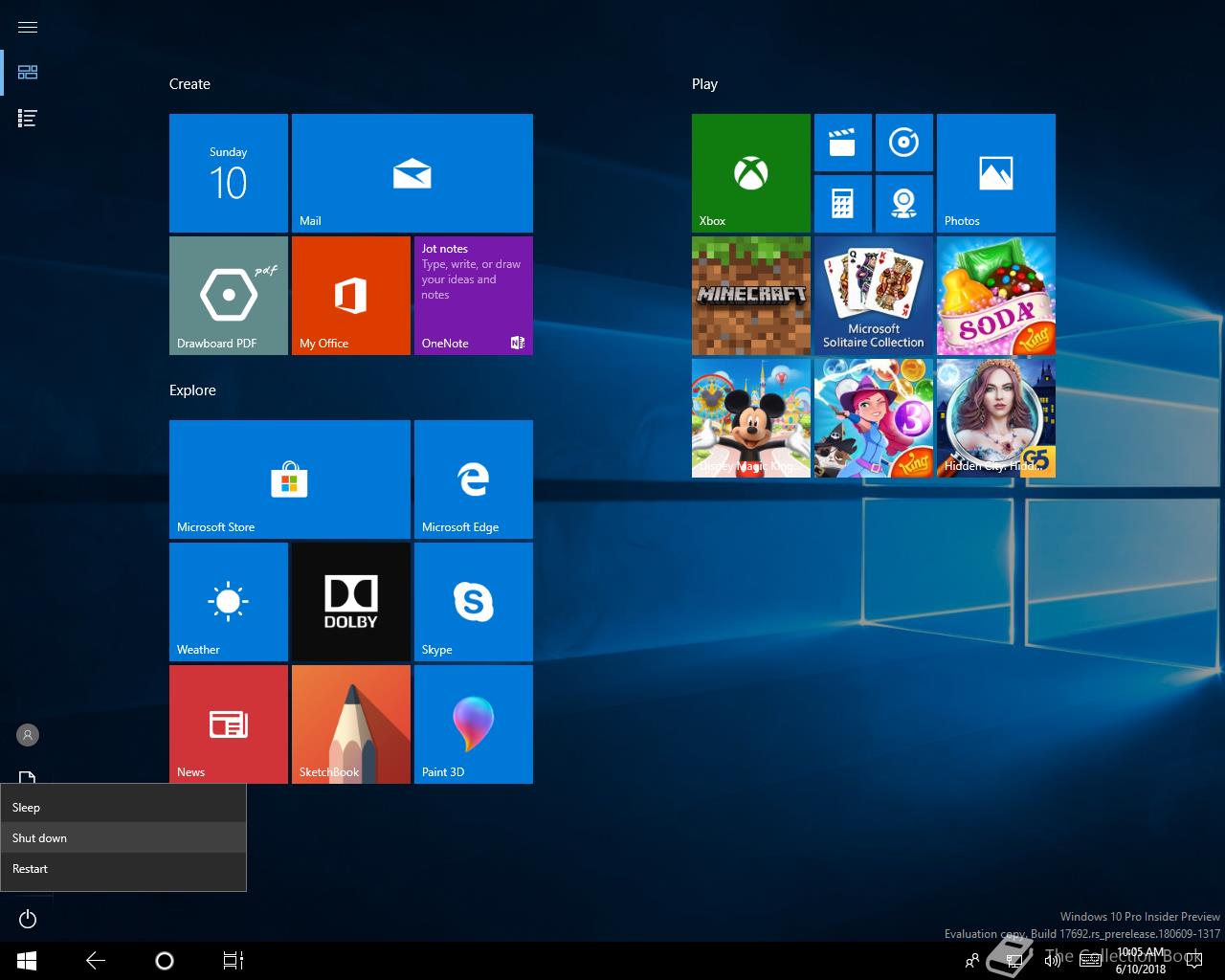
Task: Open the Paint 3D tile
Action: tap(474, 724)
